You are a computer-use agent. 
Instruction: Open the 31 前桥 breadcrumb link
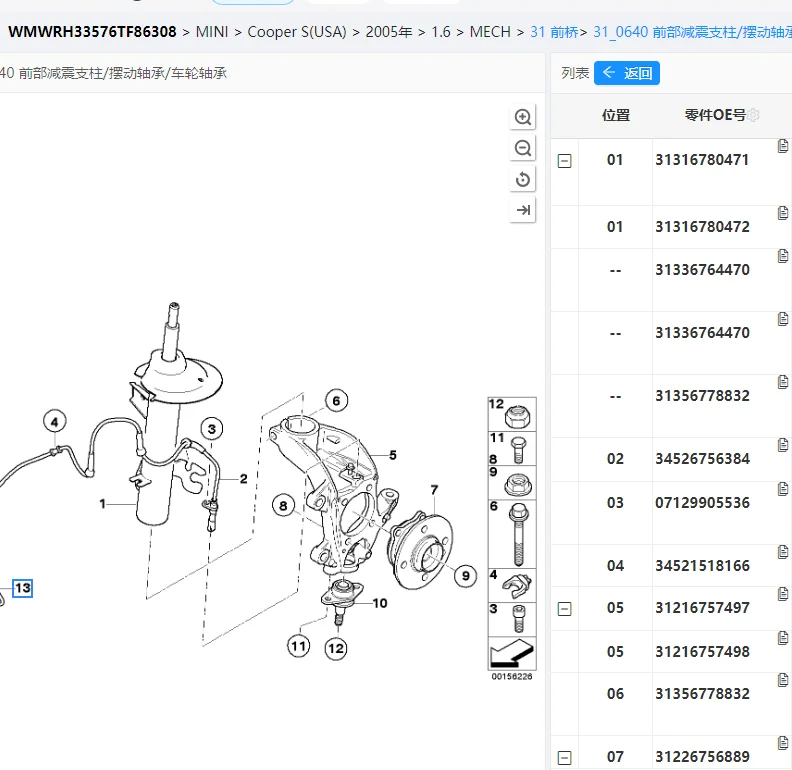tap(554, 32)
